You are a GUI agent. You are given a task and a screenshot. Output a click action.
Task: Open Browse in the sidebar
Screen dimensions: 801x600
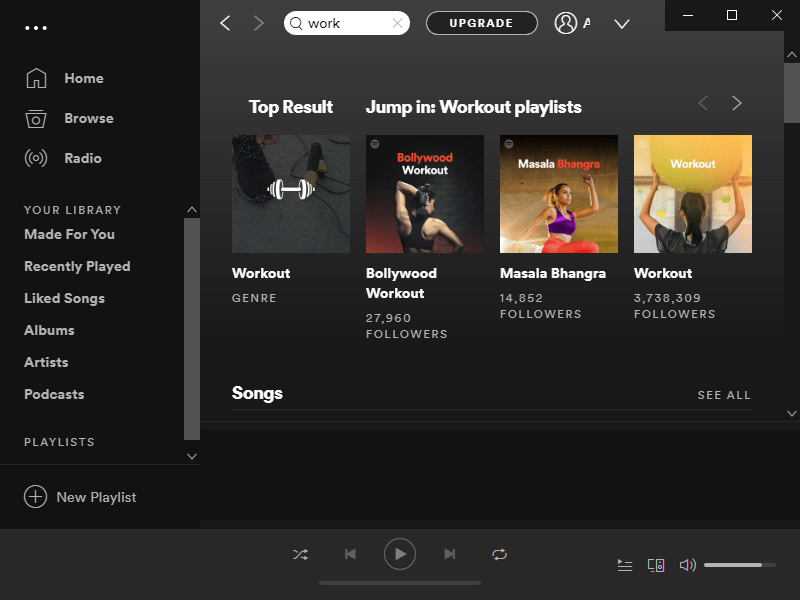tap(89, 118)
